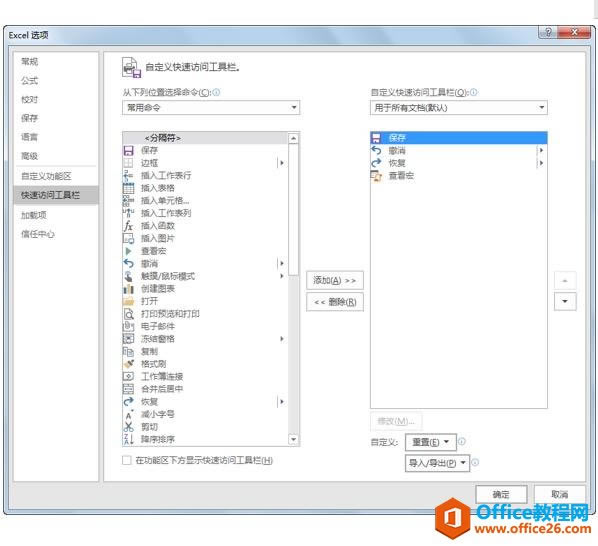Click the Email icon
This screenshot has width=598, height=546.
click(129, 327)
